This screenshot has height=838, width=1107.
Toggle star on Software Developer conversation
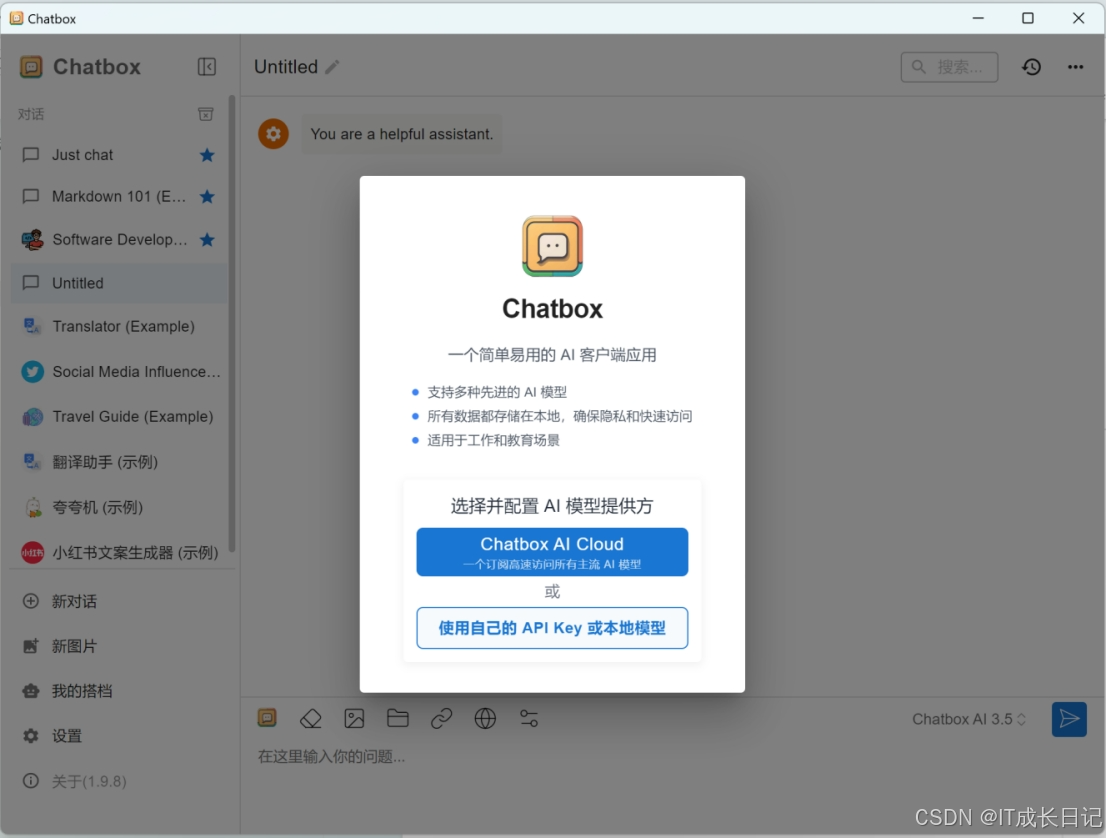207,239
